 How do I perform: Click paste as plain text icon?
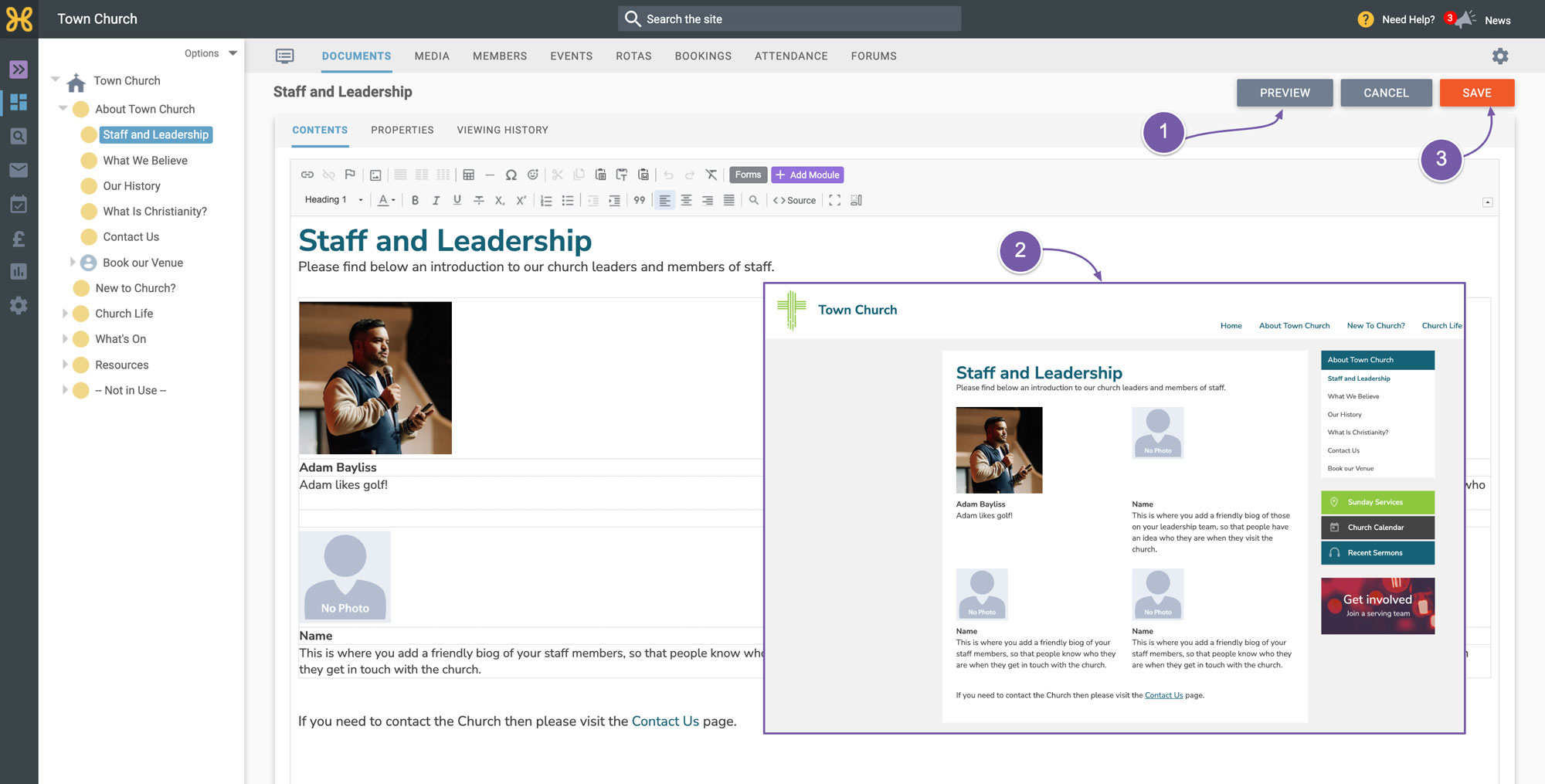(621, 175)
